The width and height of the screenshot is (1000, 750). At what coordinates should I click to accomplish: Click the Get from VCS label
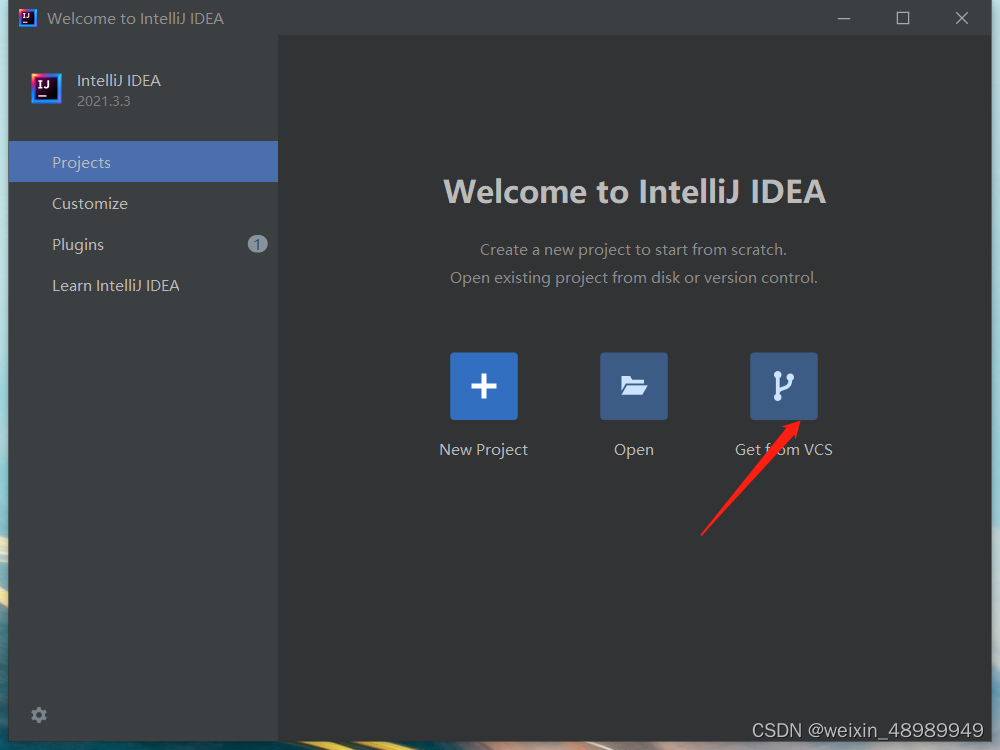pos(783,450)
